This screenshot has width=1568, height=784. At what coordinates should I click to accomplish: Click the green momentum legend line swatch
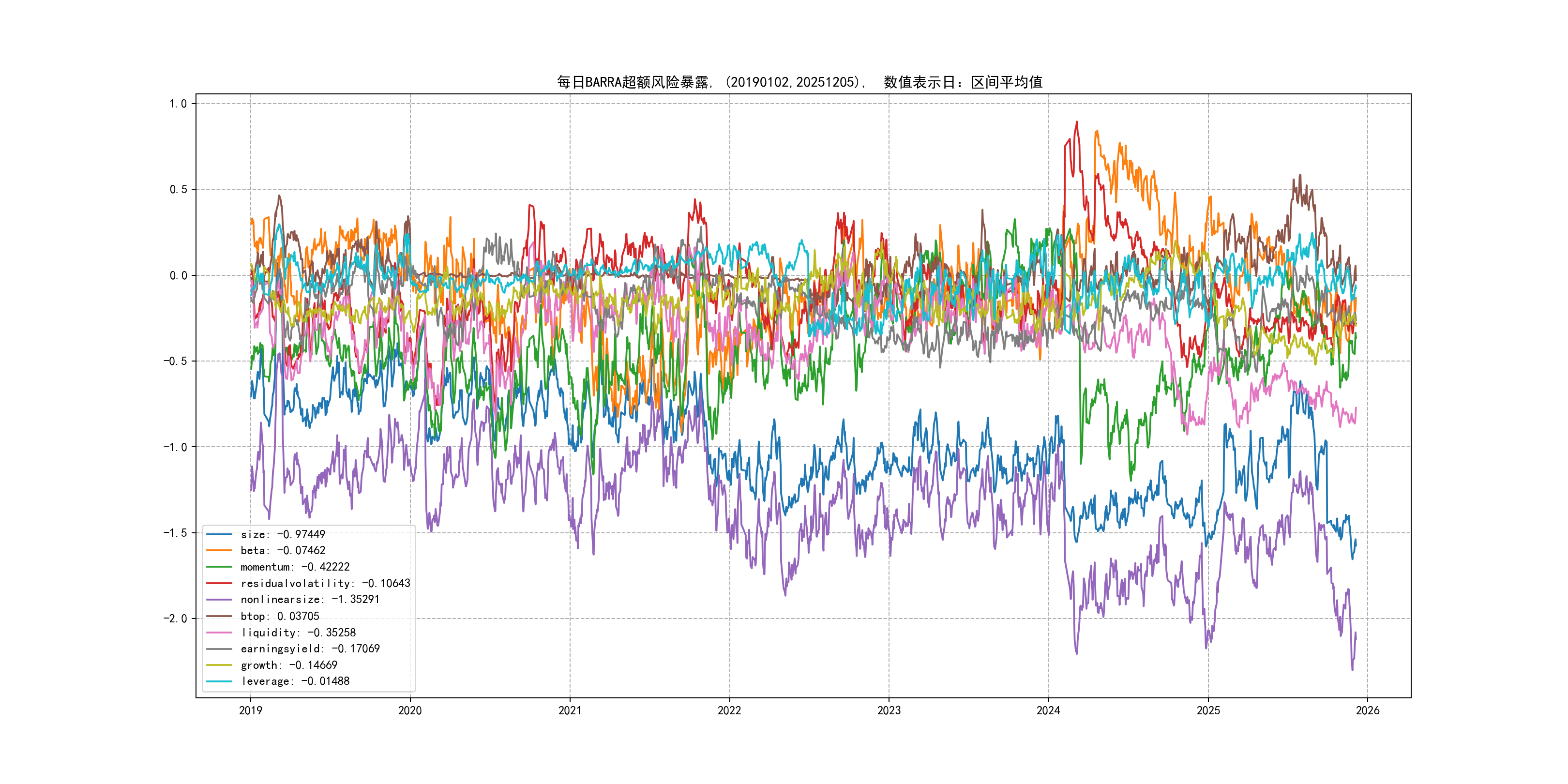(219, 567)
